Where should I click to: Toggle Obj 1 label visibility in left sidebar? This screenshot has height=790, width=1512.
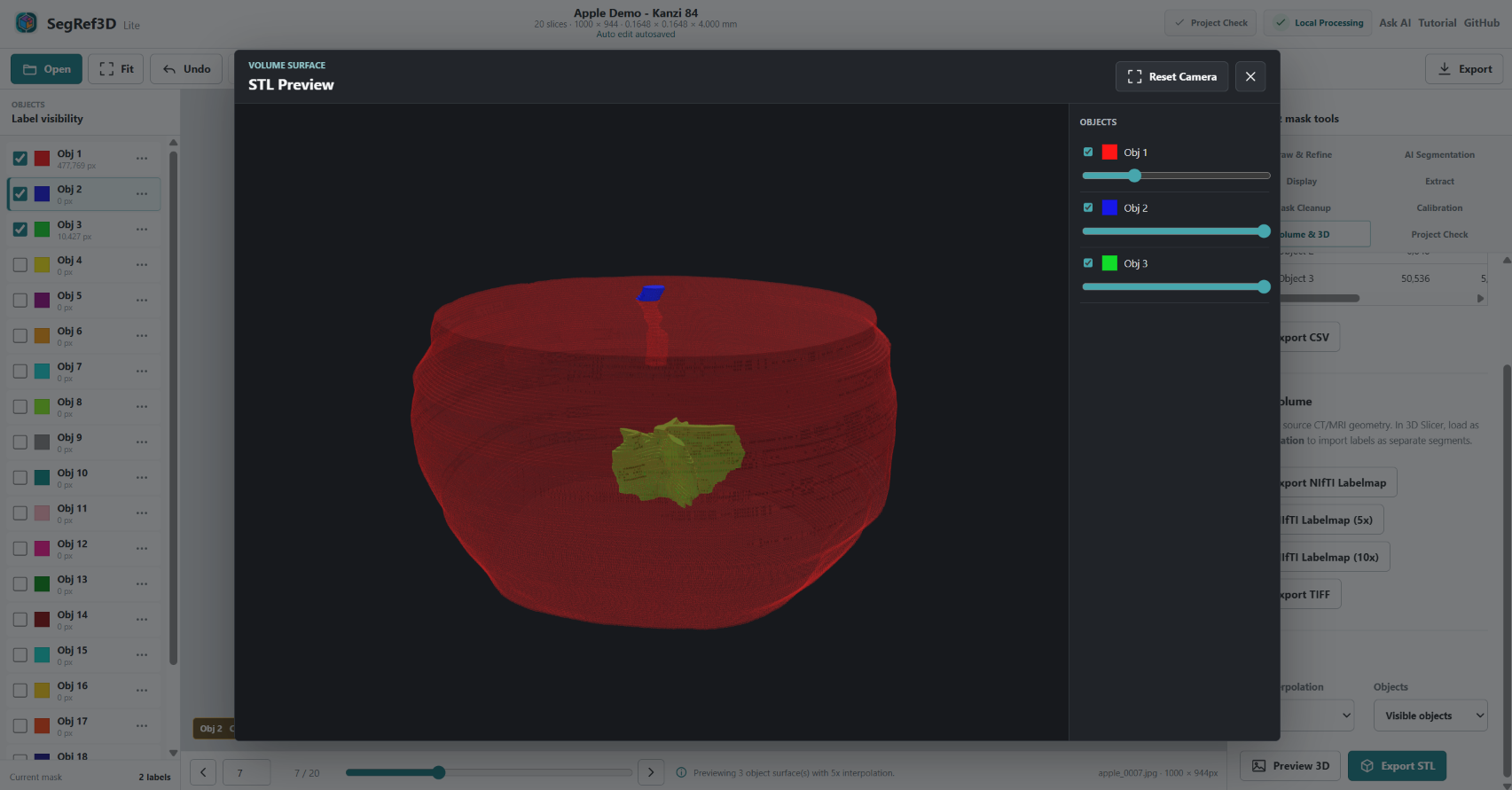[x=20, y=159]
